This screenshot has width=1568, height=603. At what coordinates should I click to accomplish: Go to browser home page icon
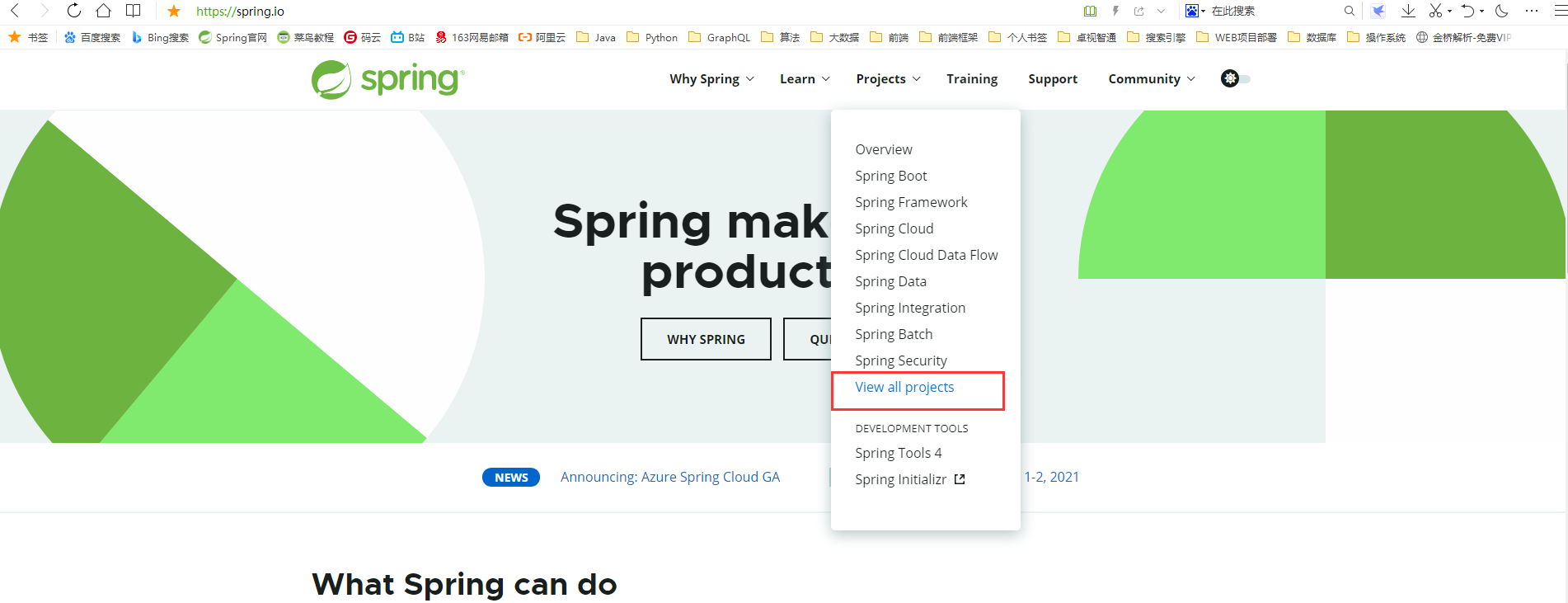tap(103, 11)
